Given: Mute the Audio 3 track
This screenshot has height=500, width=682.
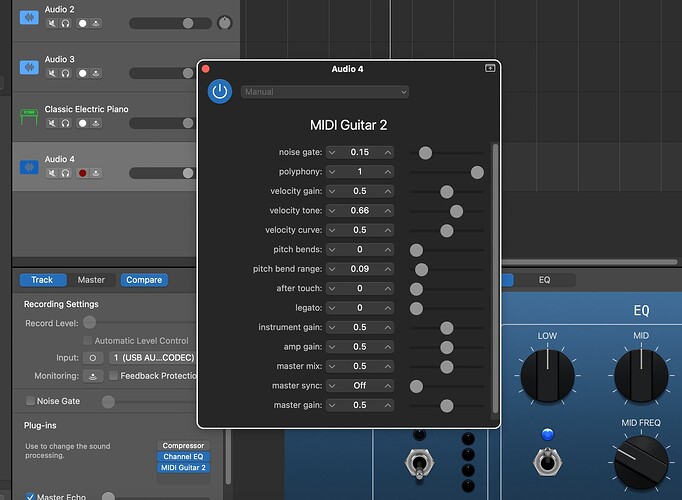Looking at the screenshot, I should point(52,73).
